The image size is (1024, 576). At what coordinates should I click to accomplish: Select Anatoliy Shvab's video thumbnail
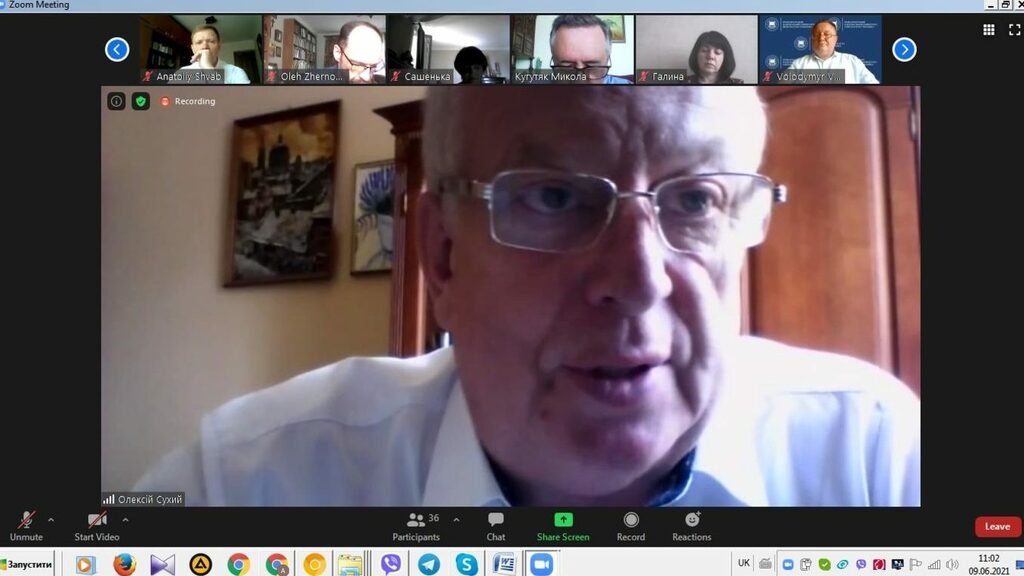coord(201,49)
